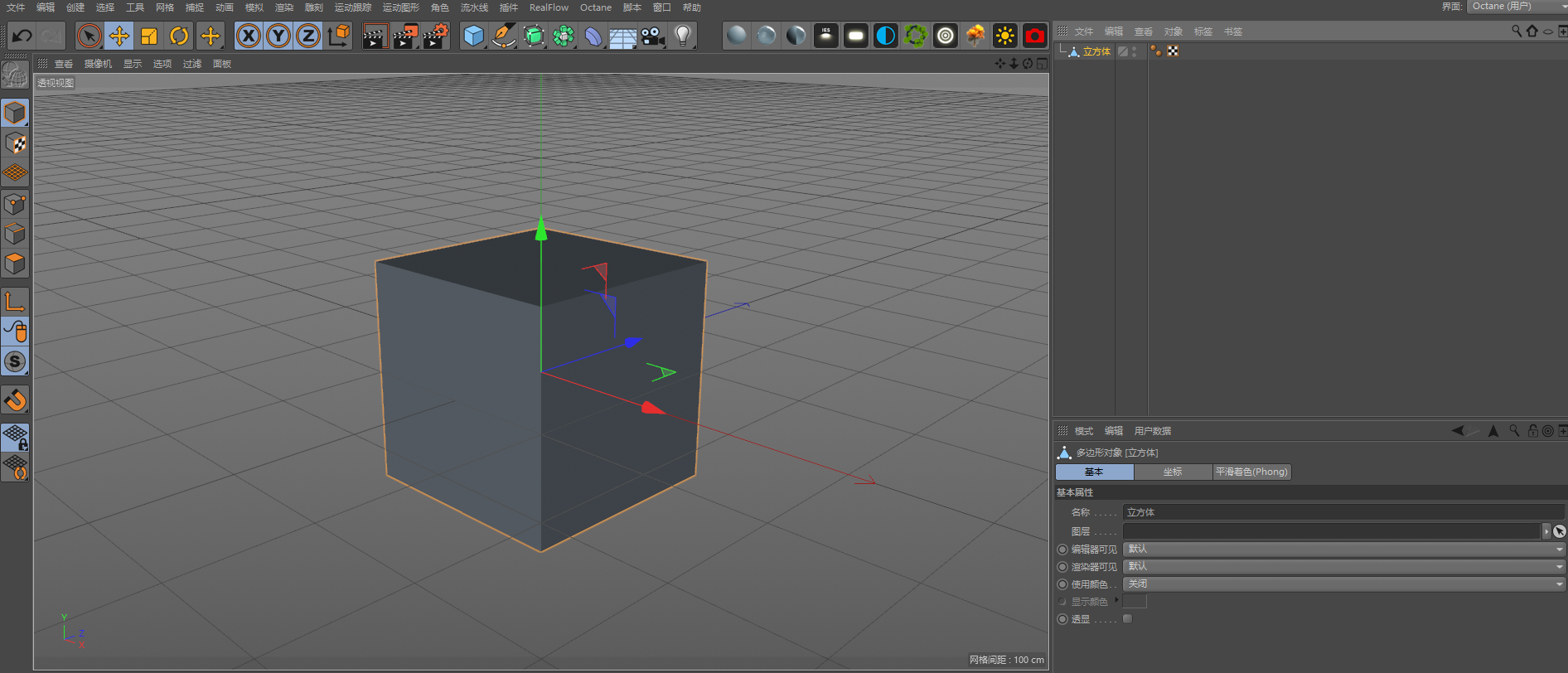Image resolution: width=1568 pixels, height=673 pixels.
Task: Click the red Octane camera icon
Action: click(x=1035, y=36)
